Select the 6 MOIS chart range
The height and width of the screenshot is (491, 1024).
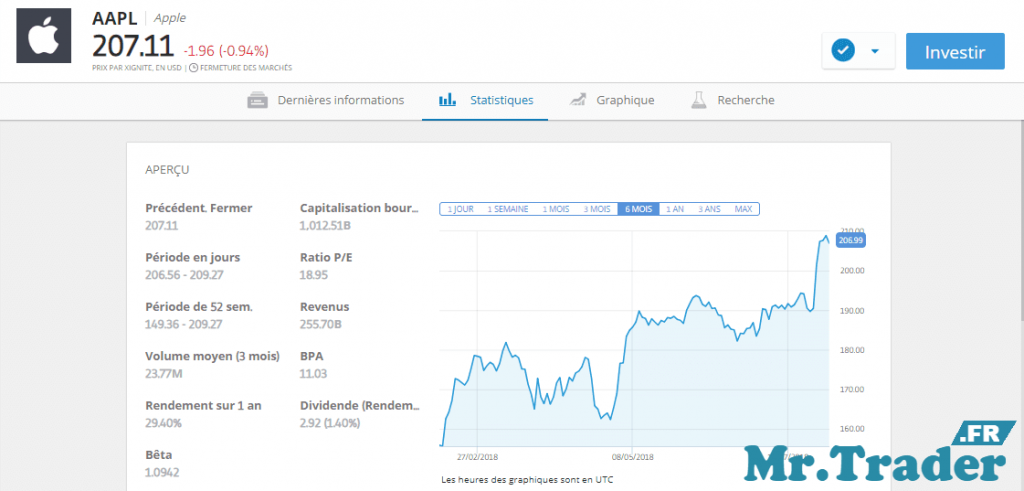point(639,209)
